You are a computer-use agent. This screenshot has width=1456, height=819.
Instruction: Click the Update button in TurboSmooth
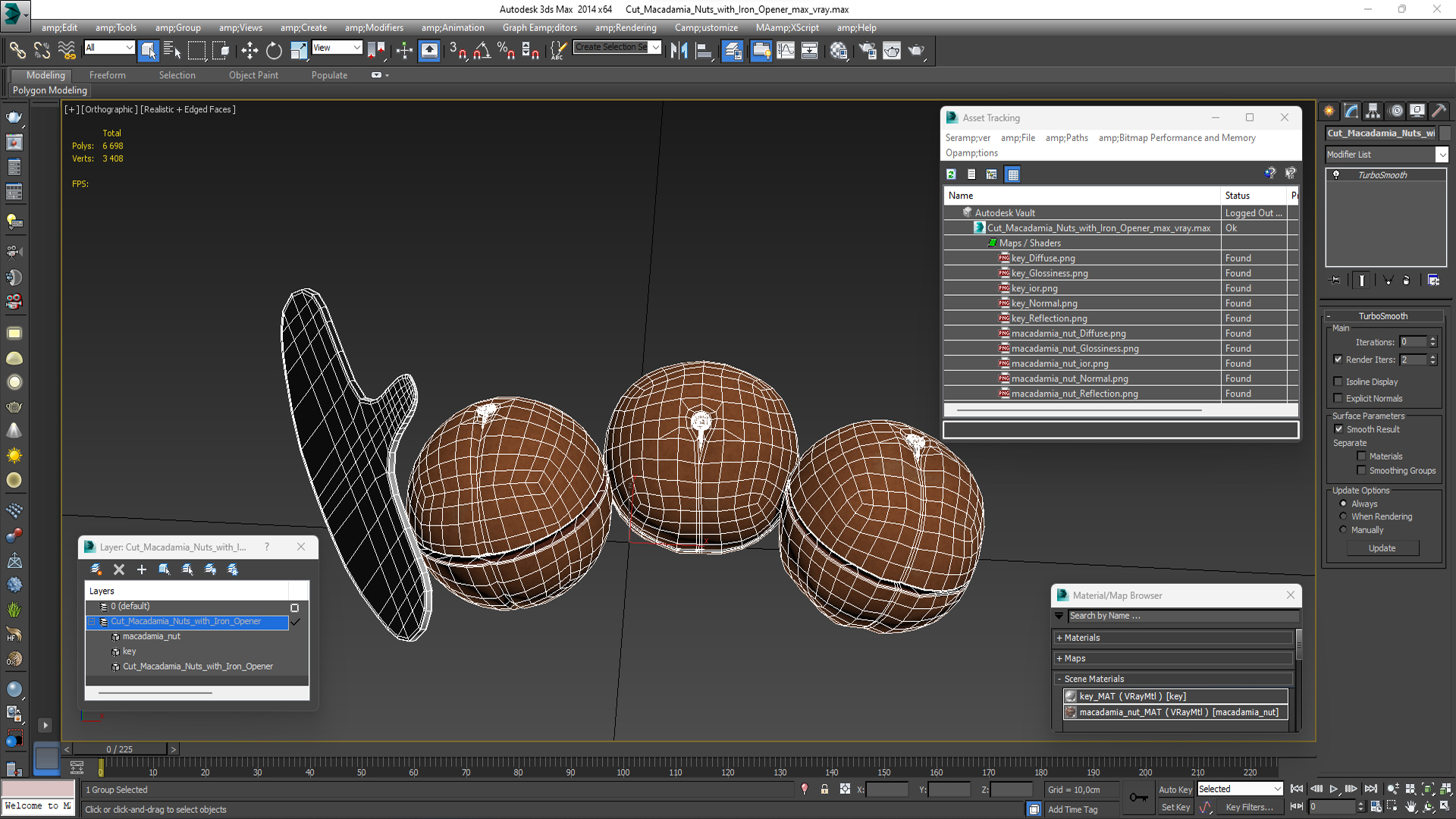[1382, 548]
